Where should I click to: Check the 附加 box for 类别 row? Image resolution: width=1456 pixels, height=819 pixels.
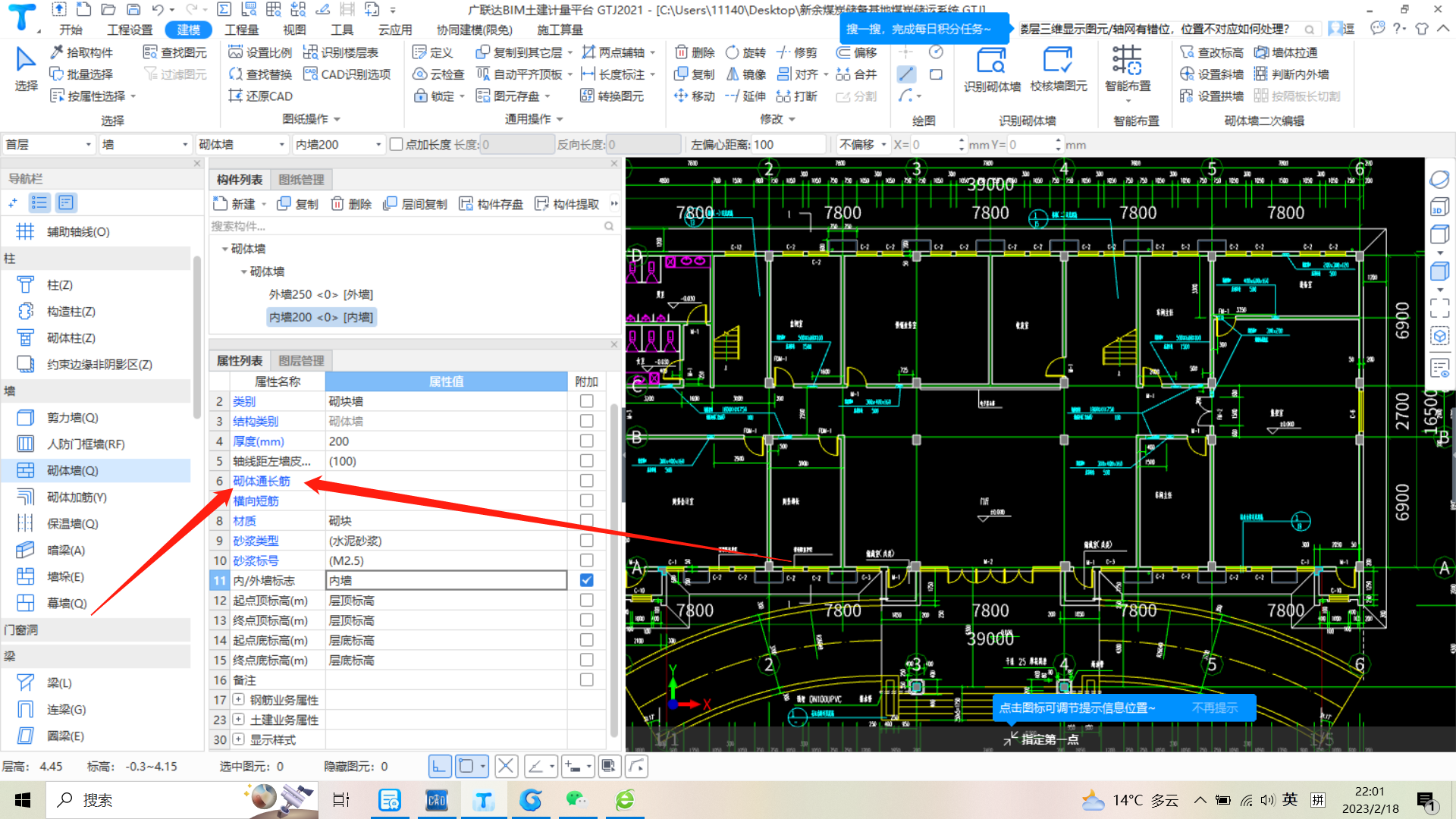tap(586, 401)
